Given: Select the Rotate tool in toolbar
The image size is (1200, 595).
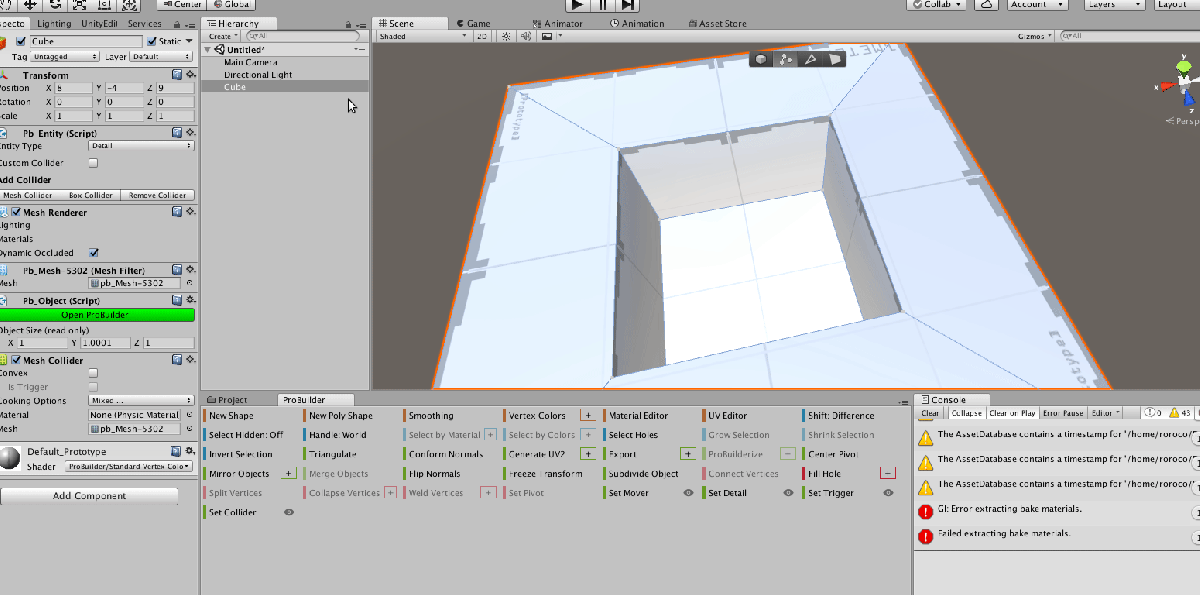Looking at the screenshot, I should point(56,4).
